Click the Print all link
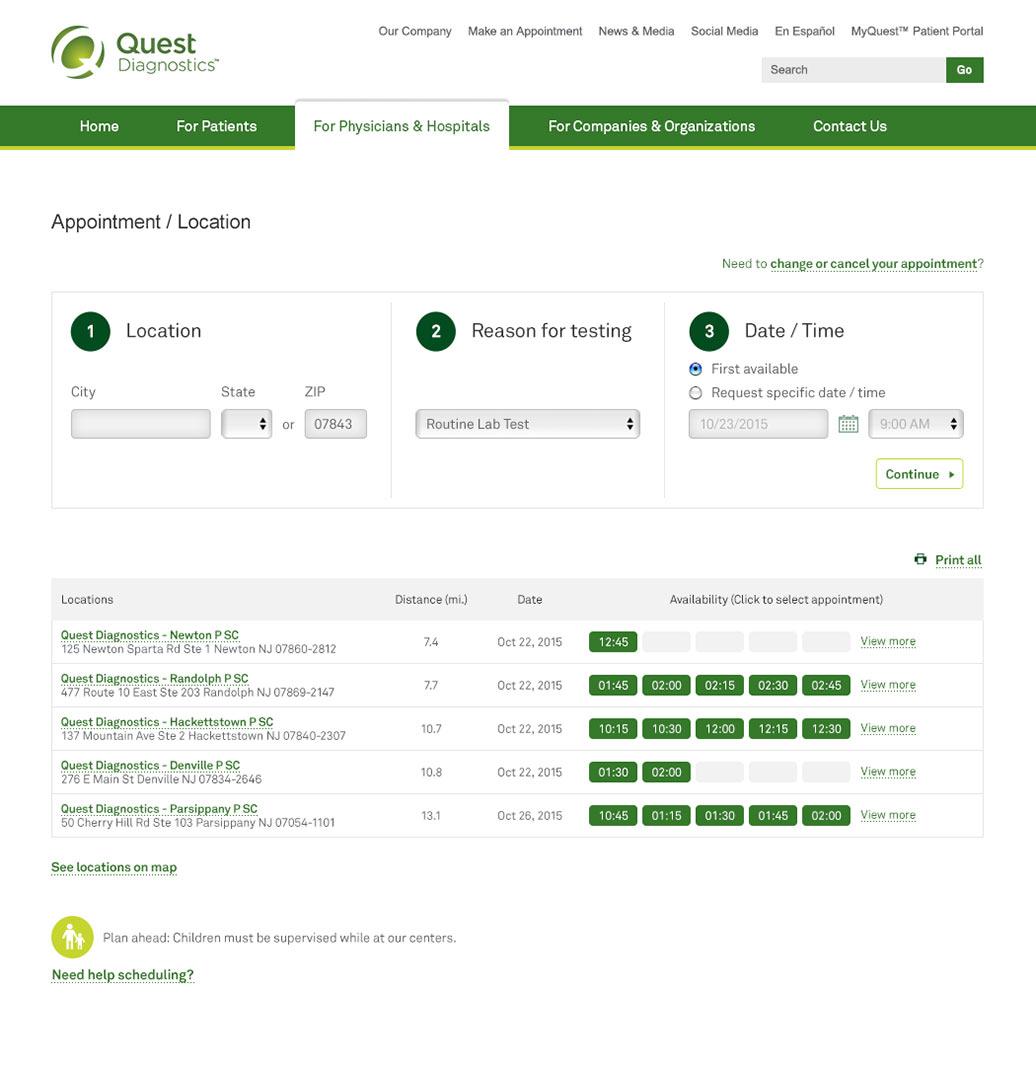 (x=958, y=560)
